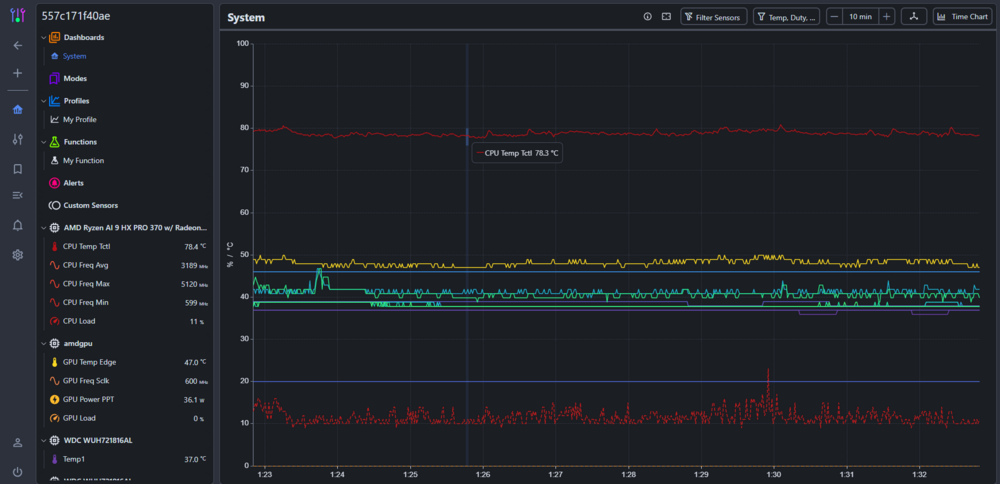Open settings via the sidebar gear icon
This screenshot has height=484, width=1000.
pos(18,255)
